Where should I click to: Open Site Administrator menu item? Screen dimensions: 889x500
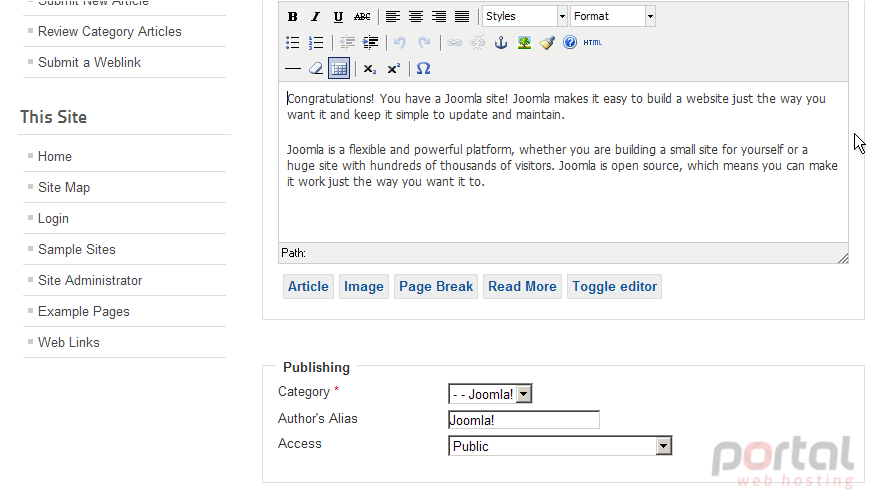pos(90,281)
